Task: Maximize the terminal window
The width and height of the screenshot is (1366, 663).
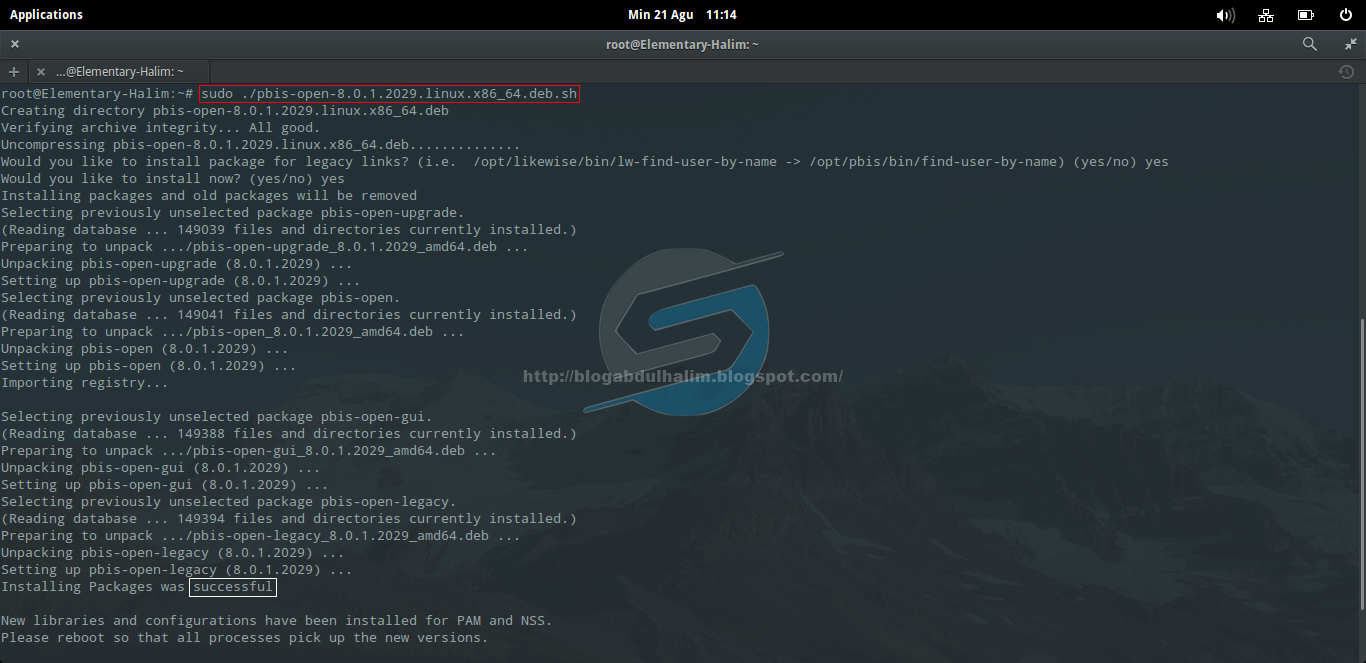Action: [x=1351, y=44]
